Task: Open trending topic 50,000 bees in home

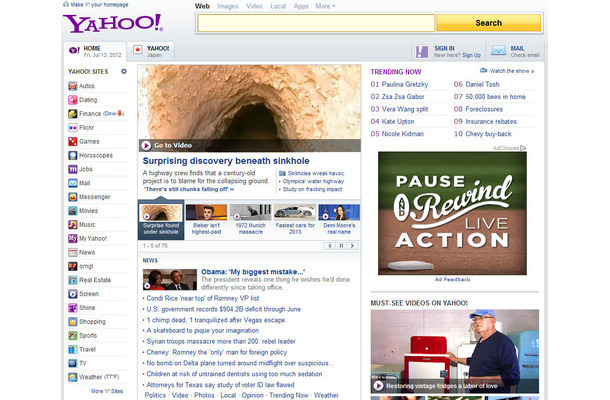Action: coord(495,97)
